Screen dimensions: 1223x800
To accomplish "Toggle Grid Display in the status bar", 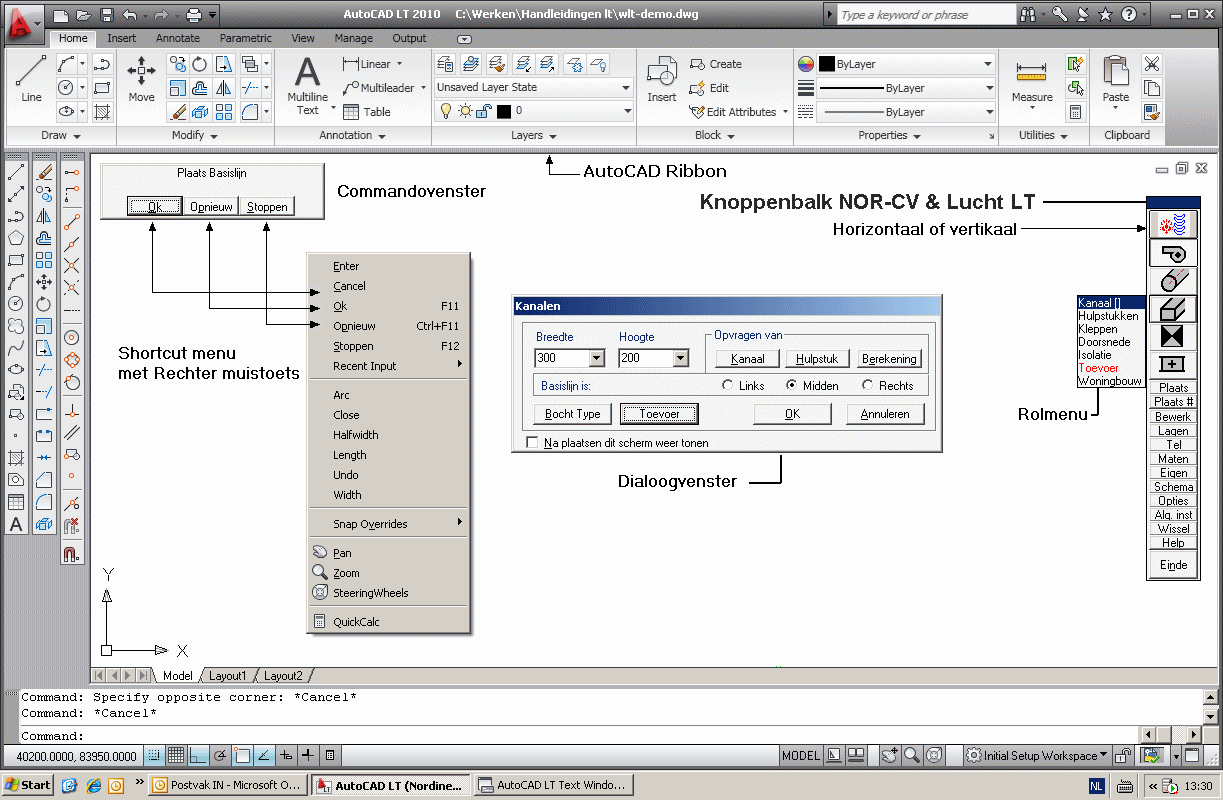I will [x=176, y=755].
